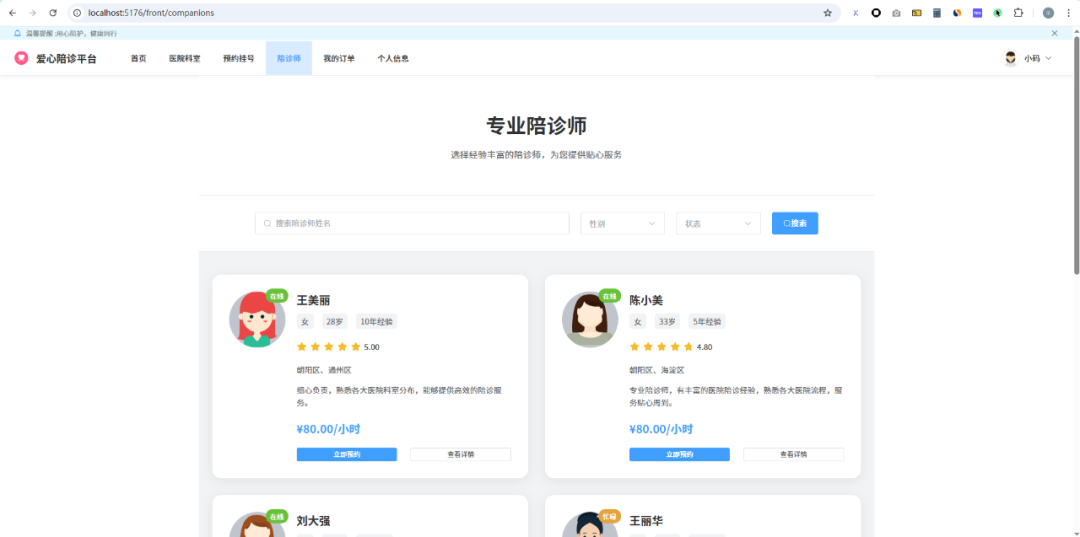Viewport: 1080px width, 537px height.
Task: Click the site info icon in address bar
Action: [77, 13]
